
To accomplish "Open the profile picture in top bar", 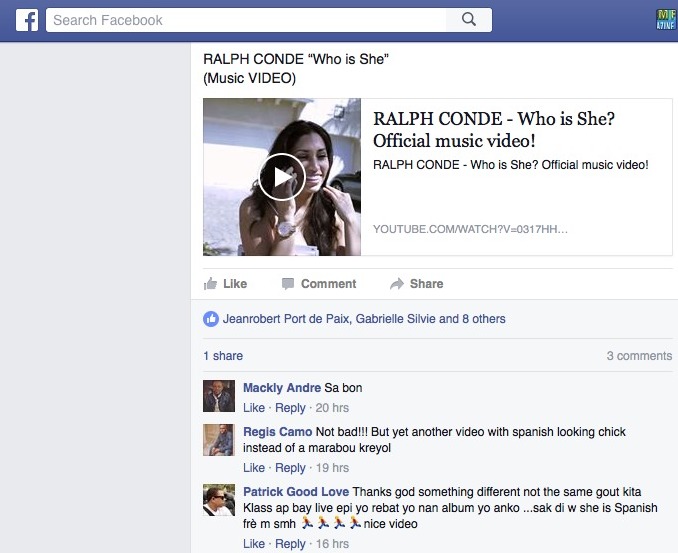I will click(x=665, y=19).
